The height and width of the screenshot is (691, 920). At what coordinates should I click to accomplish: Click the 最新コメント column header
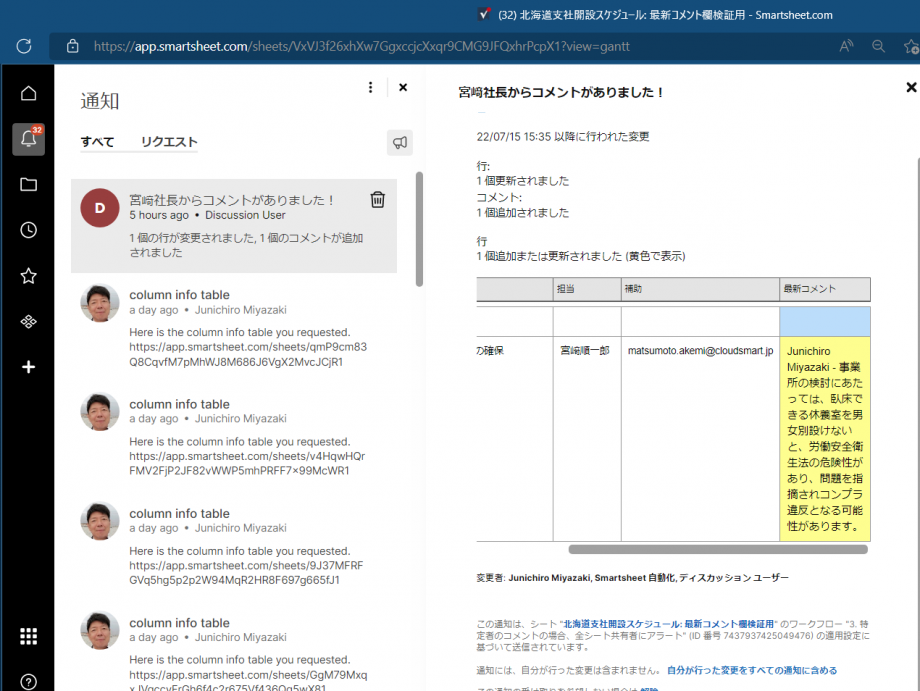pyautogui.click(x=824, y=289)
